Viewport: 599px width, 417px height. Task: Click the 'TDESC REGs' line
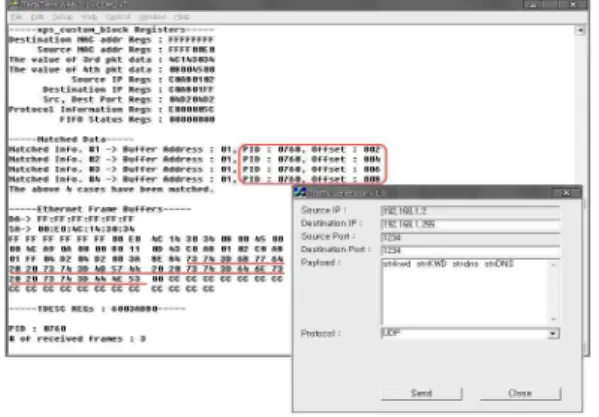click(x=97, y=309)
